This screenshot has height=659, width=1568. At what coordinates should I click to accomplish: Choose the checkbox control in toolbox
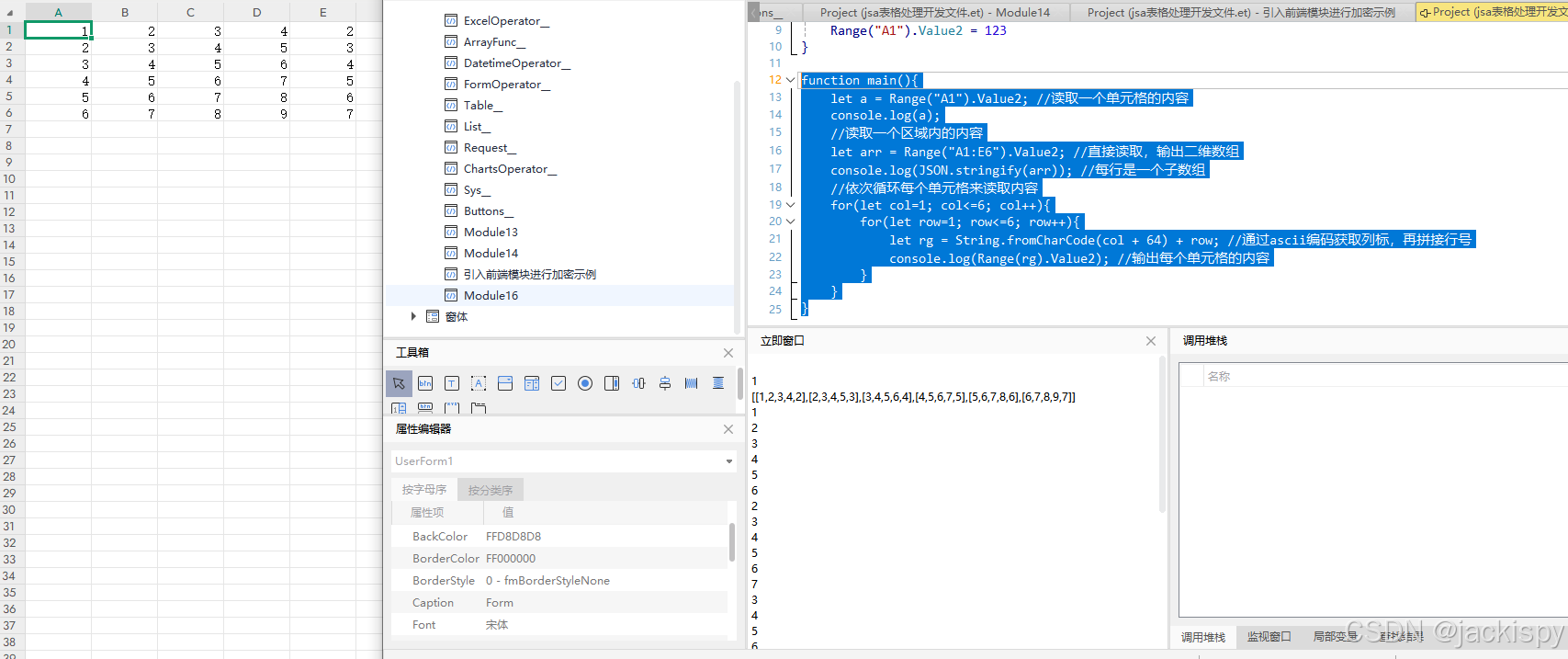(x=558, y=383)
